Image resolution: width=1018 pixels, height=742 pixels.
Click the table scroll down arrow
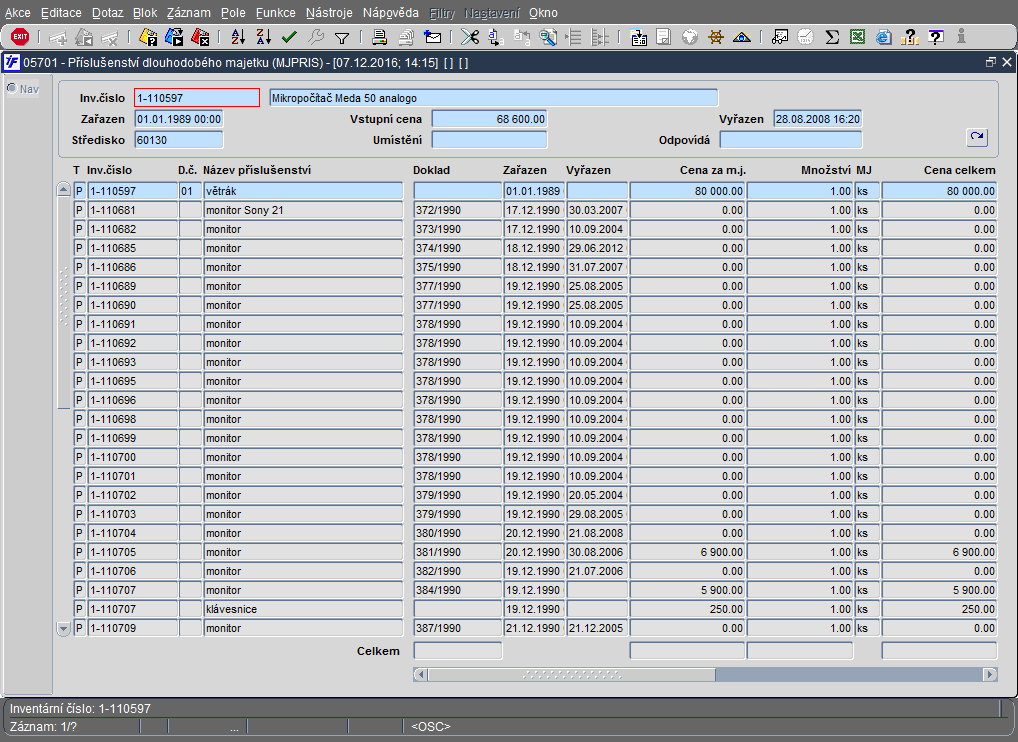(63, 628)
